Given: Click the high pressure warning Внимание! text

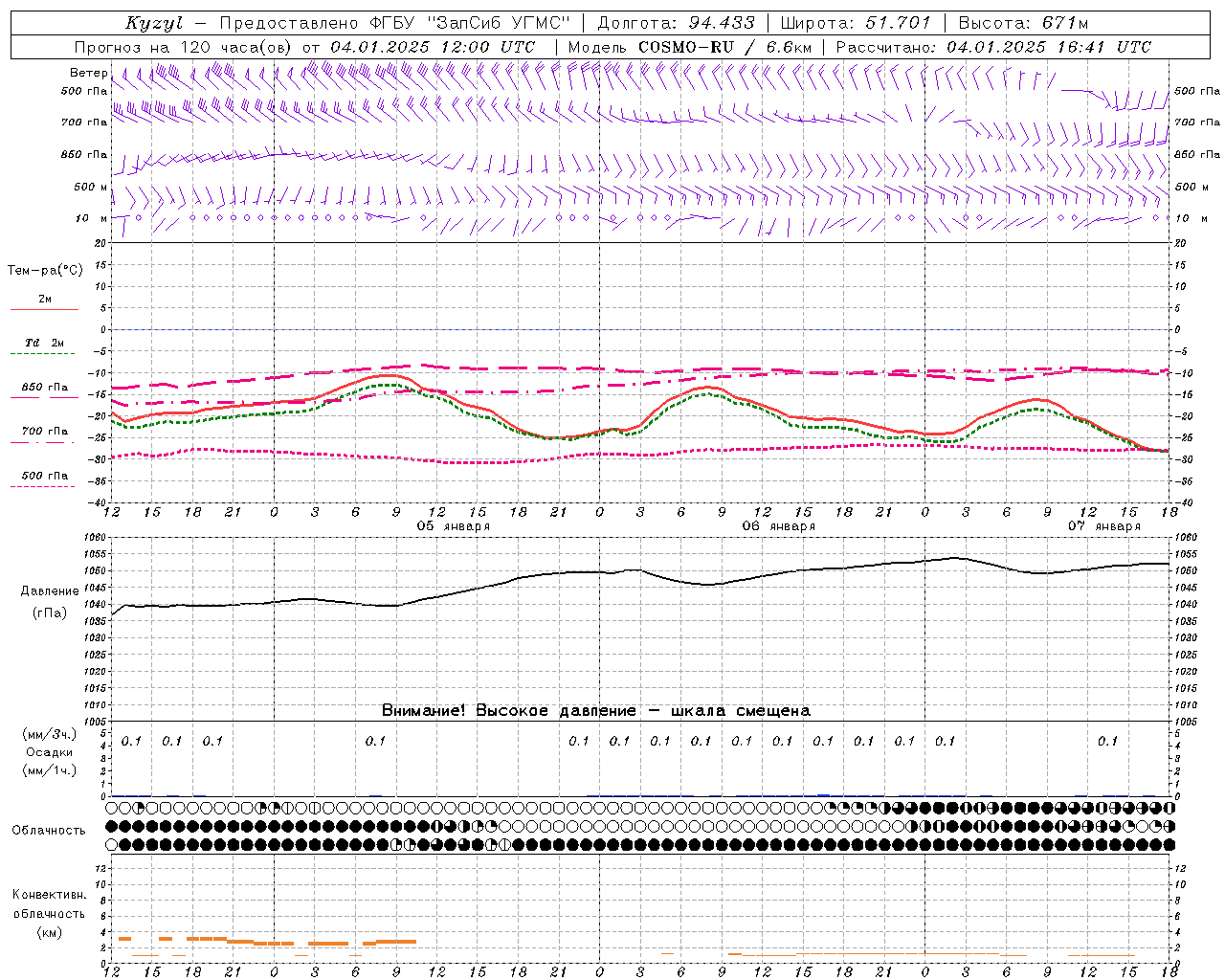Looking at the screenshot, I should pyautogui.click(x=595, y=710).
